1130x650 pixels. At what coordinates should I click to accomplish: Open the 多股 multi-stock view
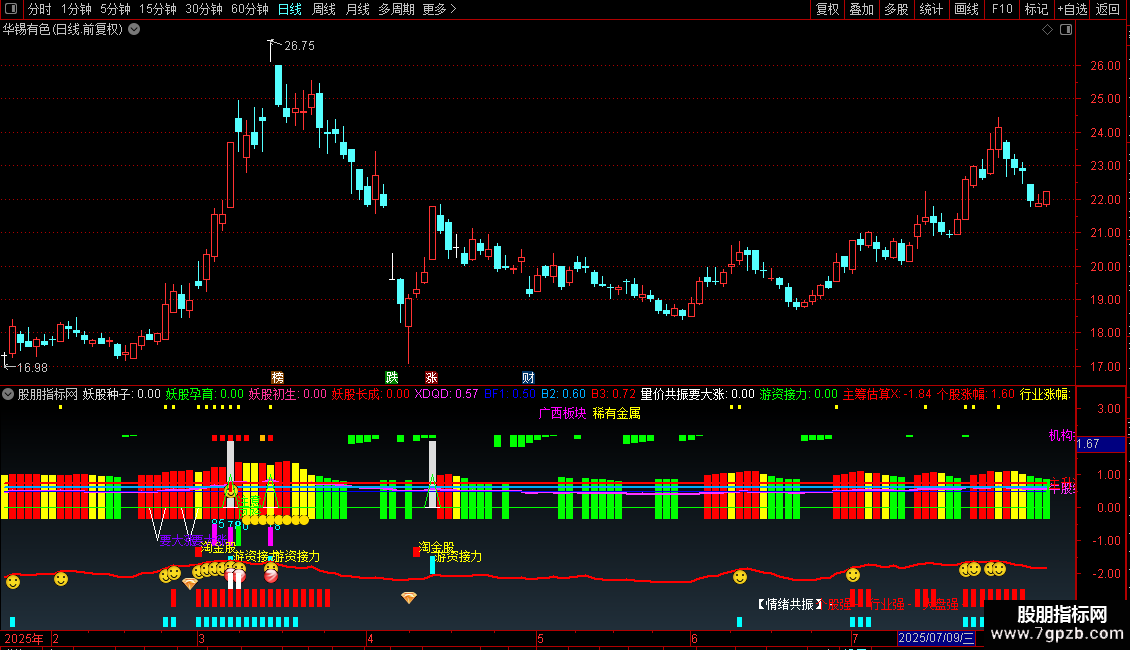click(896, 9)
